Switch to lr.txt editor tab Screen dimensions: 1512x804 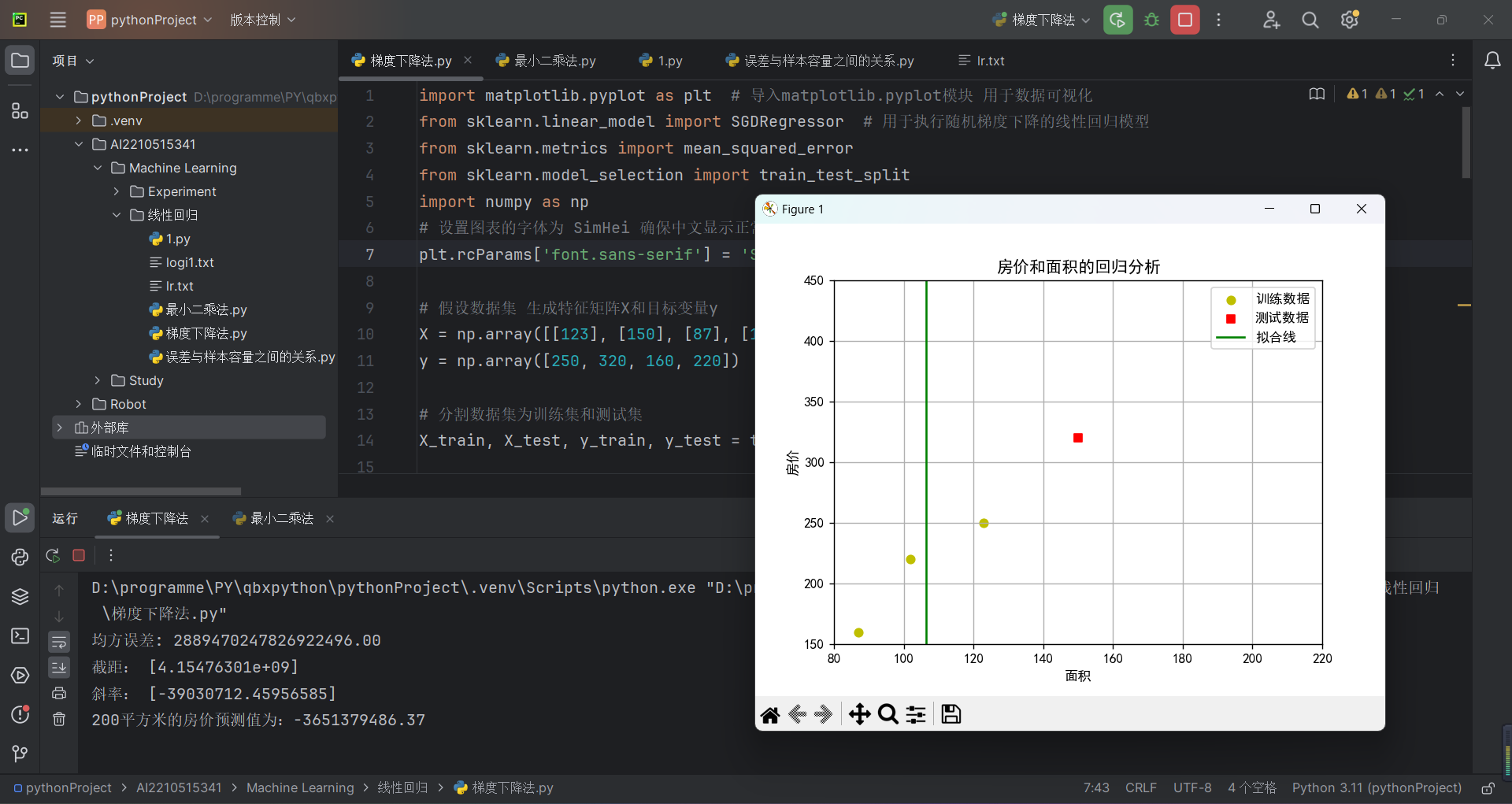pos(981,61)
